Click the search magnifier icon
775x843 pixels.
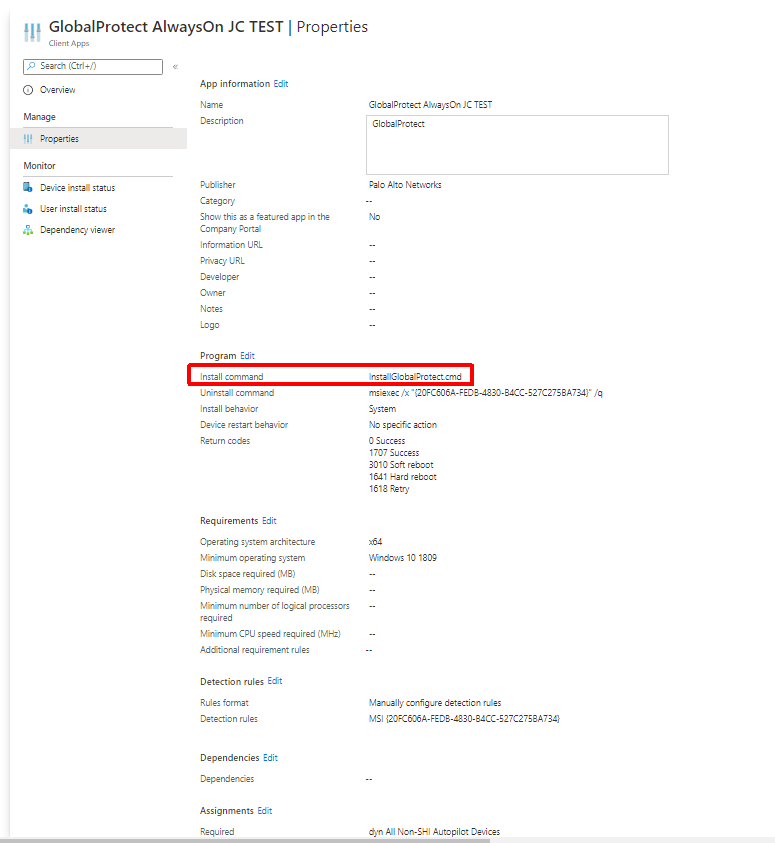click(x=32, y=66)
